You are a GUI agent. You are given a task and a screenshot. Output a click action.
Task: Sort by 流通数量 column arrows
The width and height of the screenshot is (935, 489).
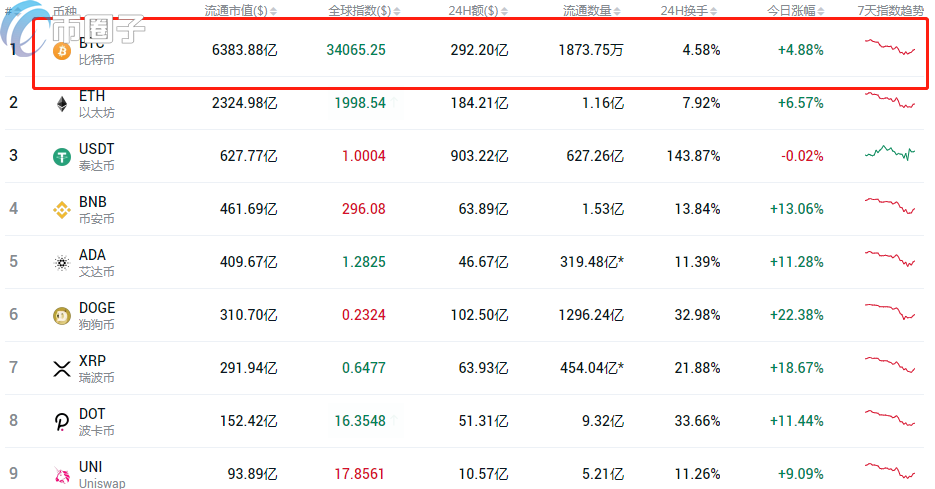(617, 11)
